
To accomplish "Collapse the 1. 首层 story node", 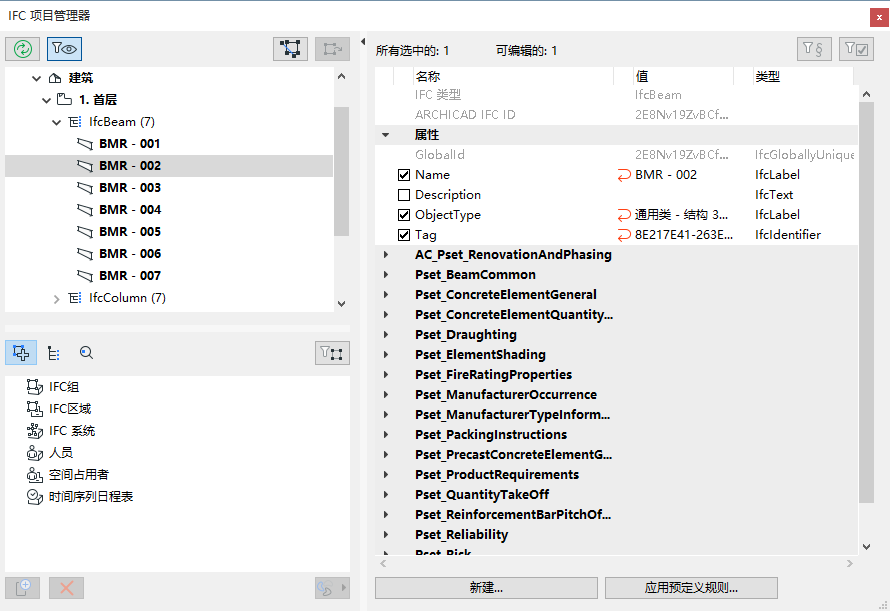I will coord(47,100).
